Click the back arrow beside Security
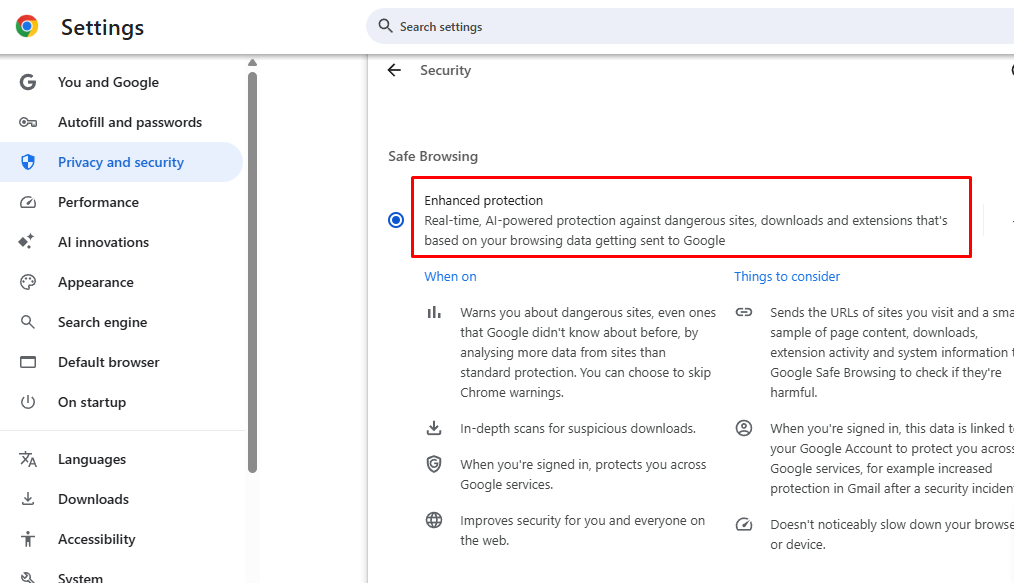 click(x=394, y=70)
